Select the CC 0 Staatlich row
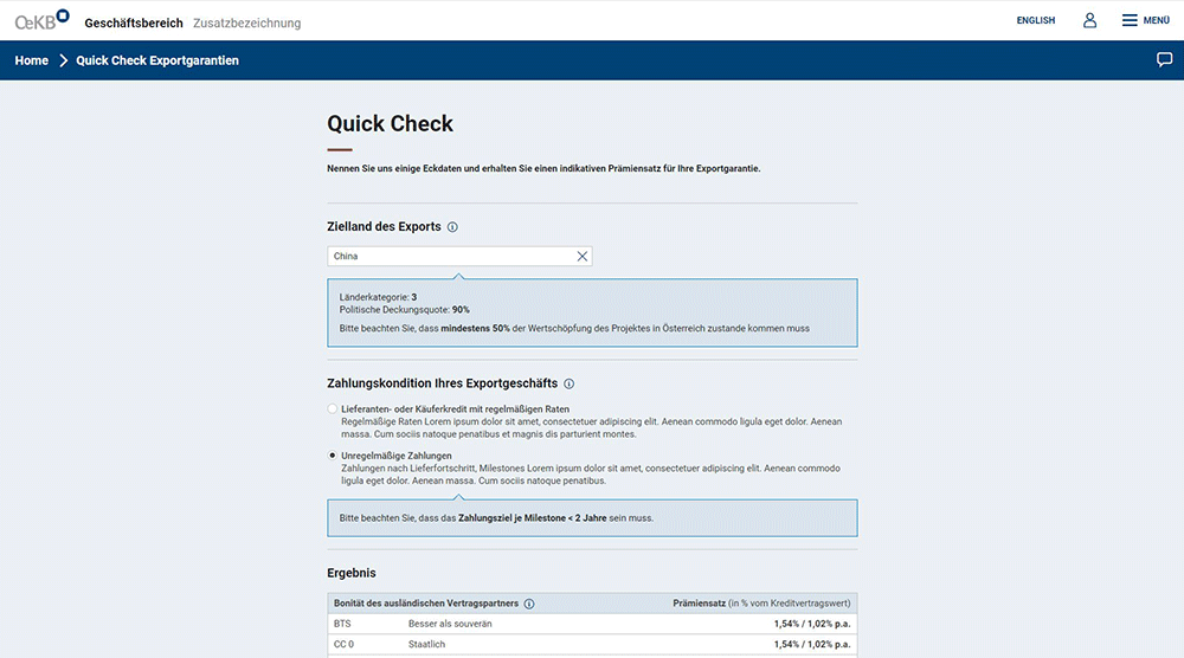The image size is (1184, 658). tap(592, 645)
